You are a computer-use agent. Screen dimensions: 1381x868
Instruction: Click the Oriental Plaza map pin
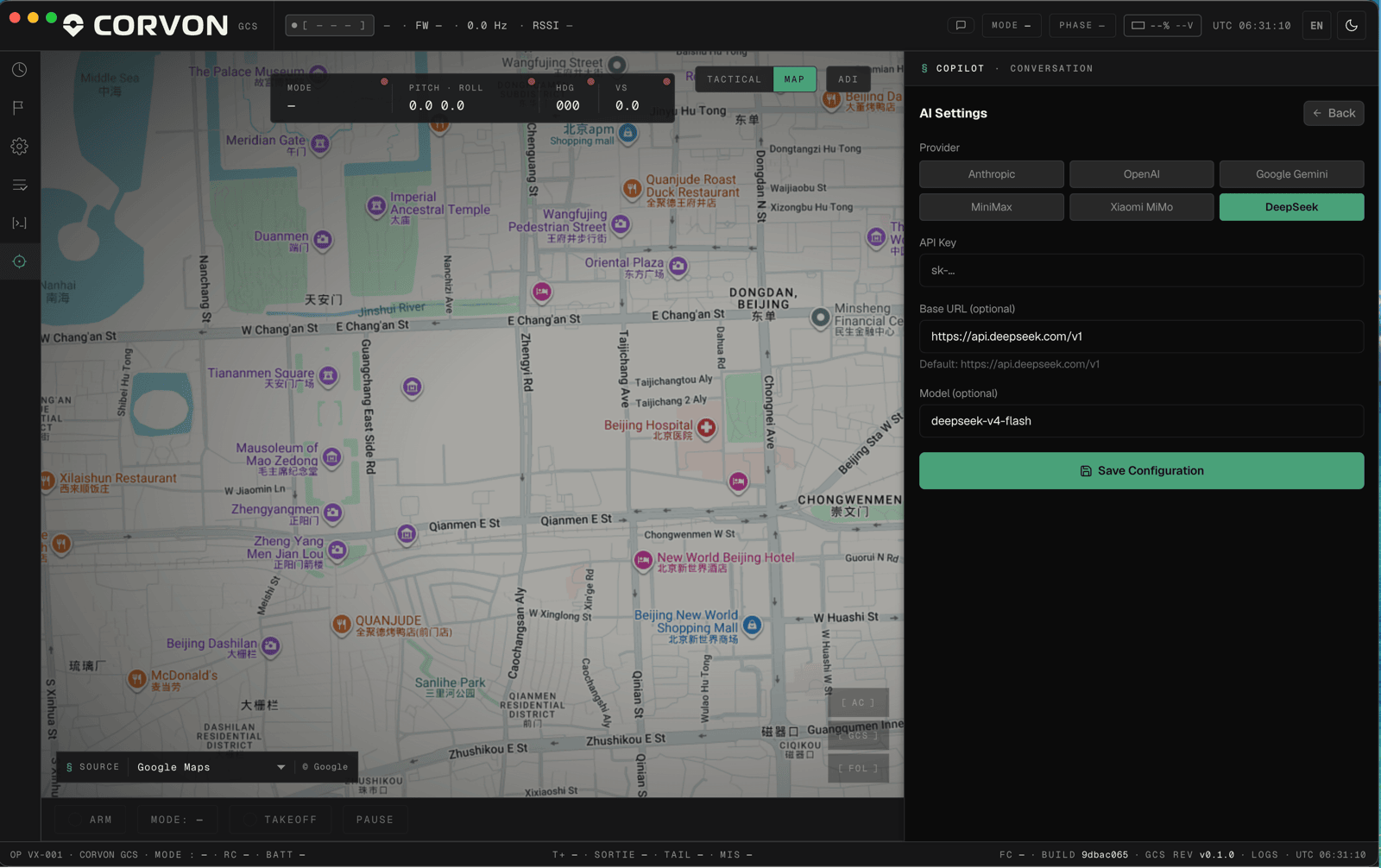click(x=678, y=266)
